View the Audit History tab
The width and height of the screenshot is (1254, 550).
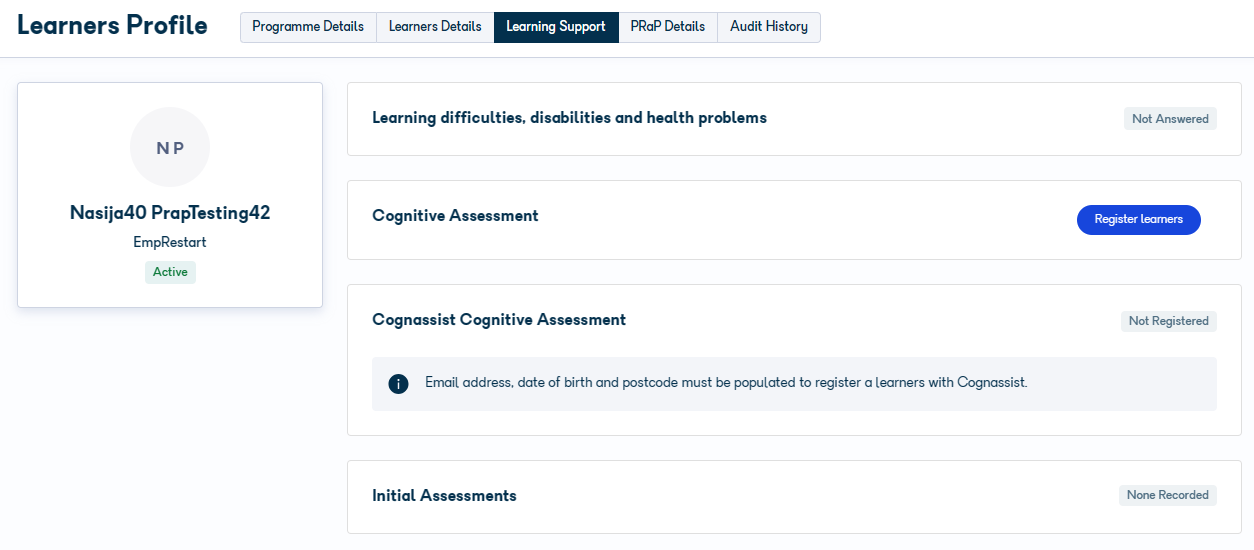(769, 27)
